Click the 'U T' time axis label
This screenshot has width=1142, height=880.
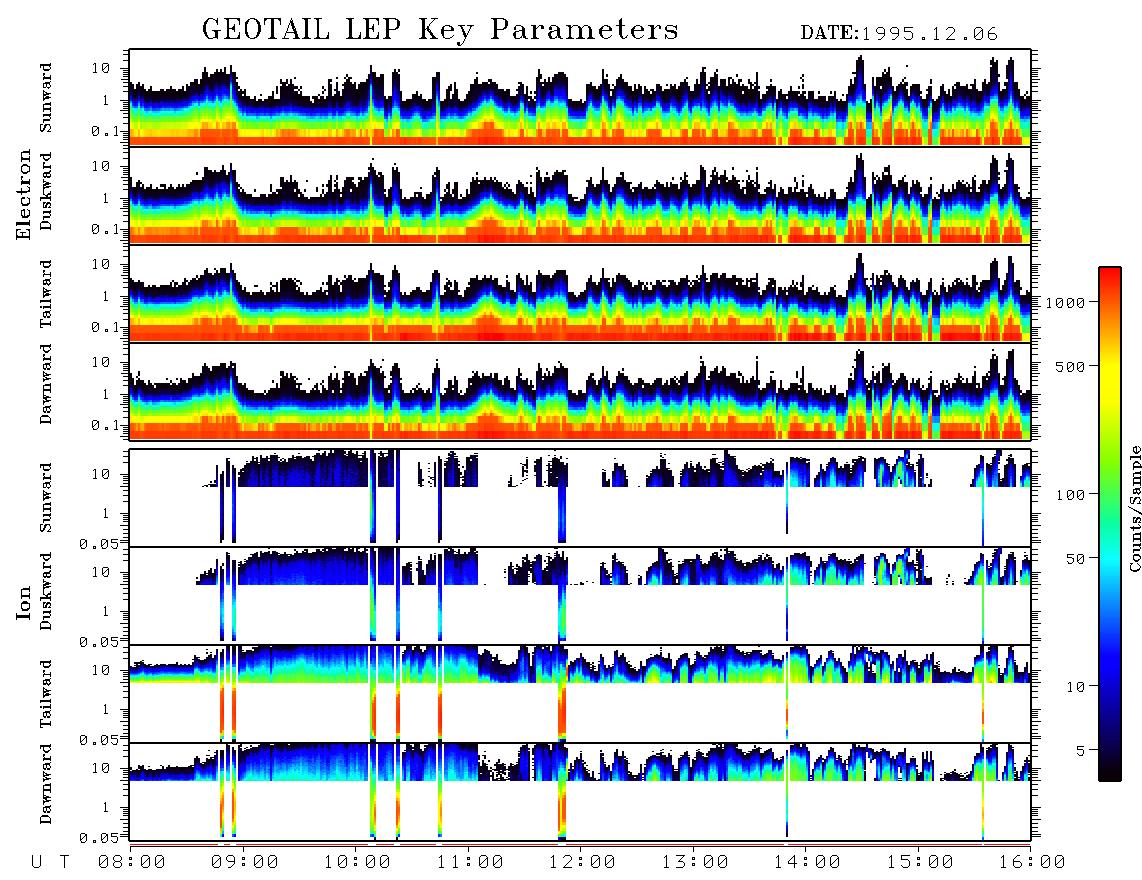point(50,863)
